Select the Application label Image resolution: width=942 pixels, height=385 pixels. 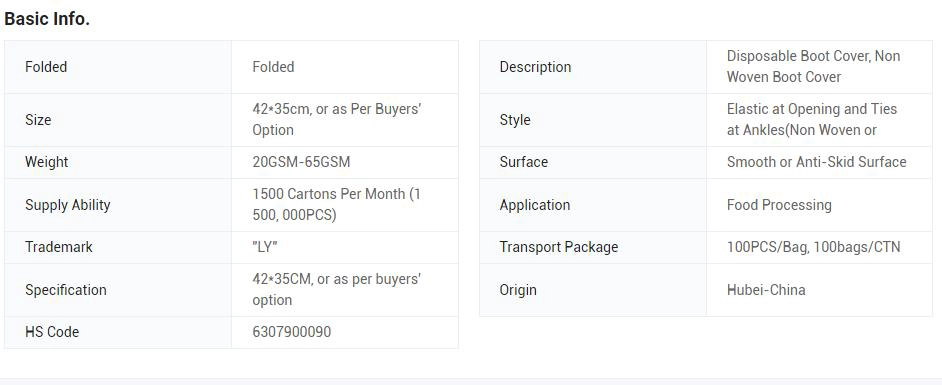[535, 205]
